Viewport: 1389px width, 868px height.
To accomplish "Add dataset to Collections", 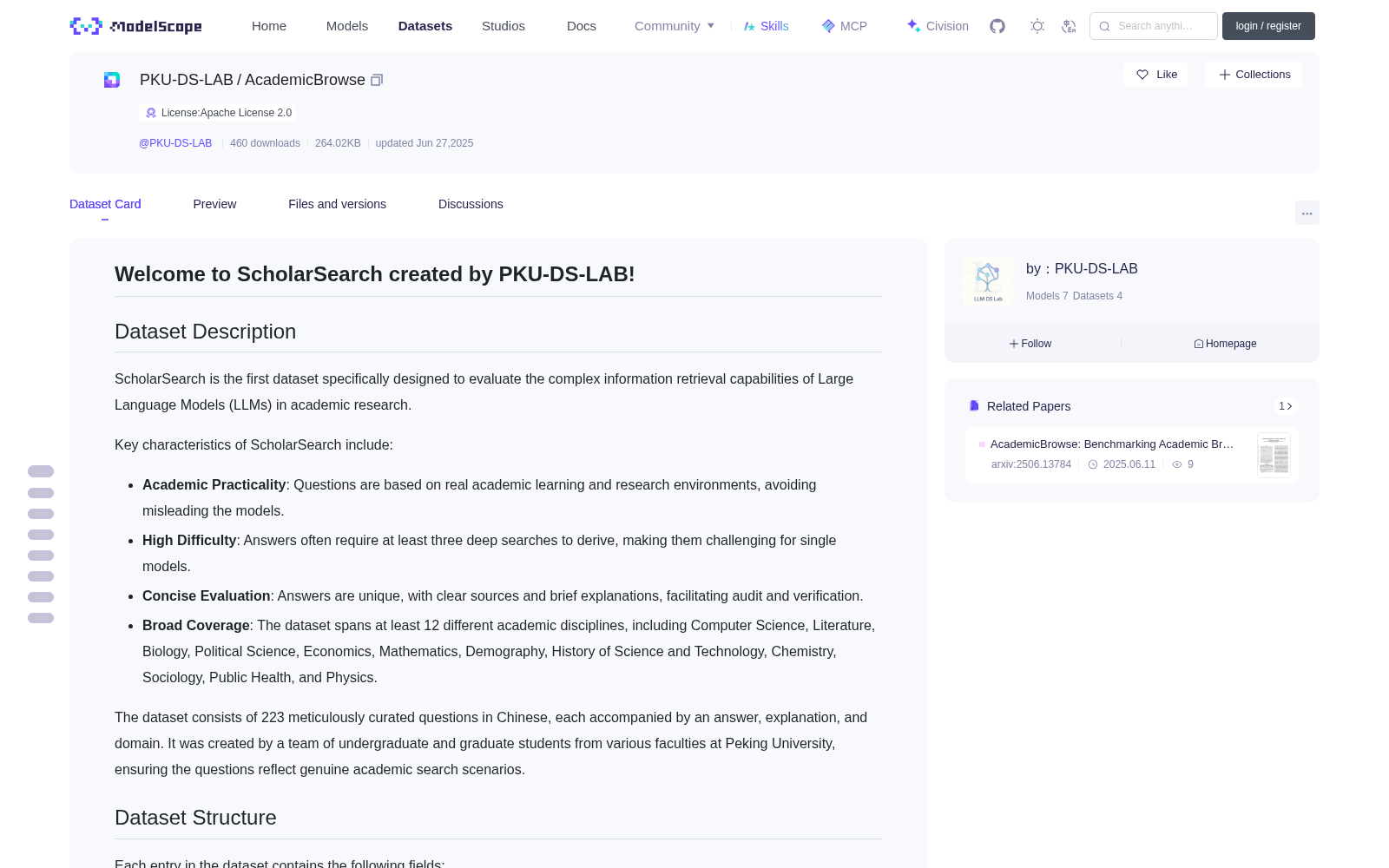I will coord(1254,75).
